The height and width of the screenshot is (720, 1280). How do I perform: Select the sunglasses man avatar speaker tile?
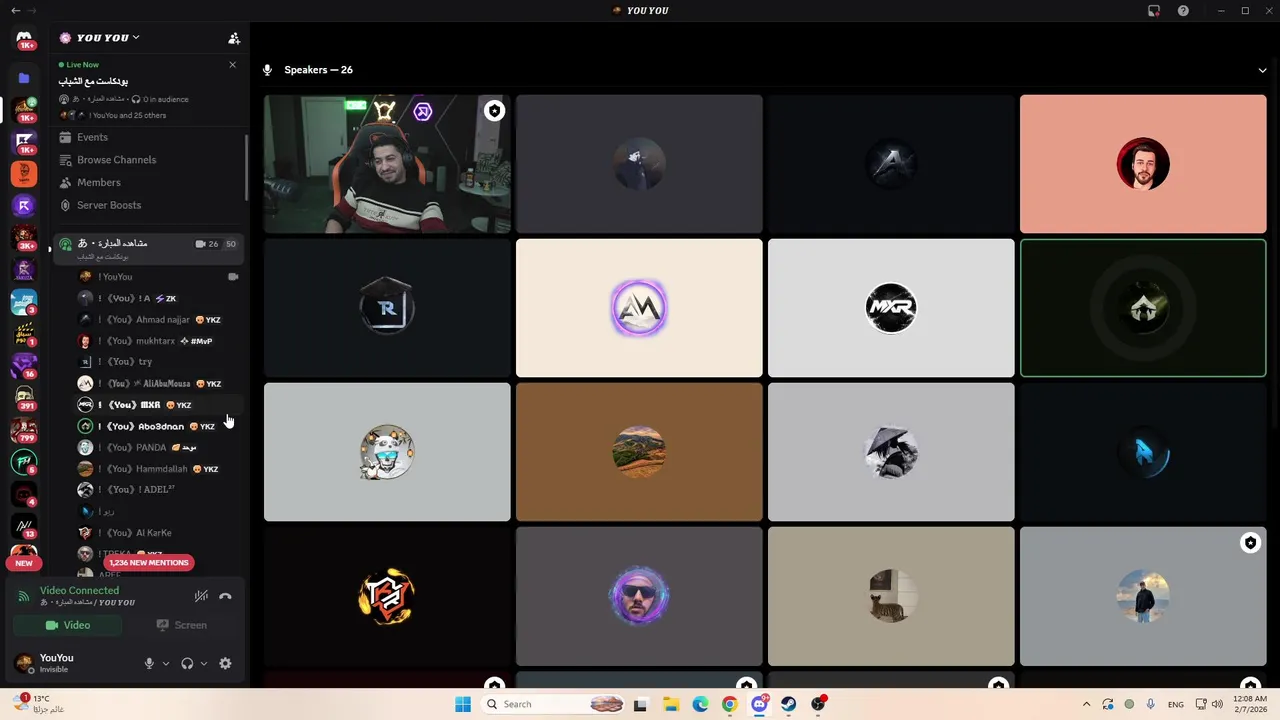pos(639,596)
